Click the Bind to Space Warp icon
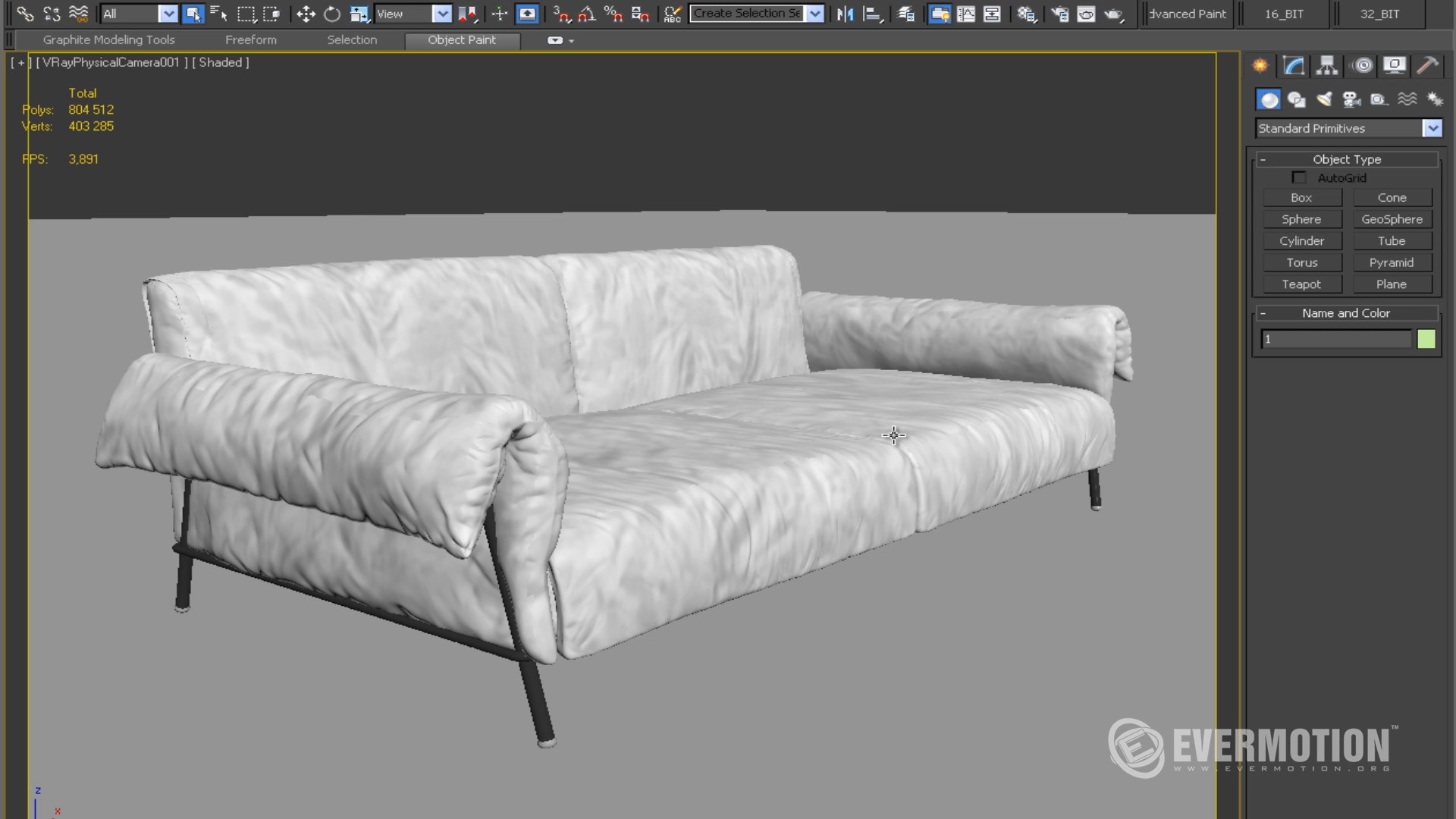This screenshot has width=1456, height=819. click(x=78, y=14)
